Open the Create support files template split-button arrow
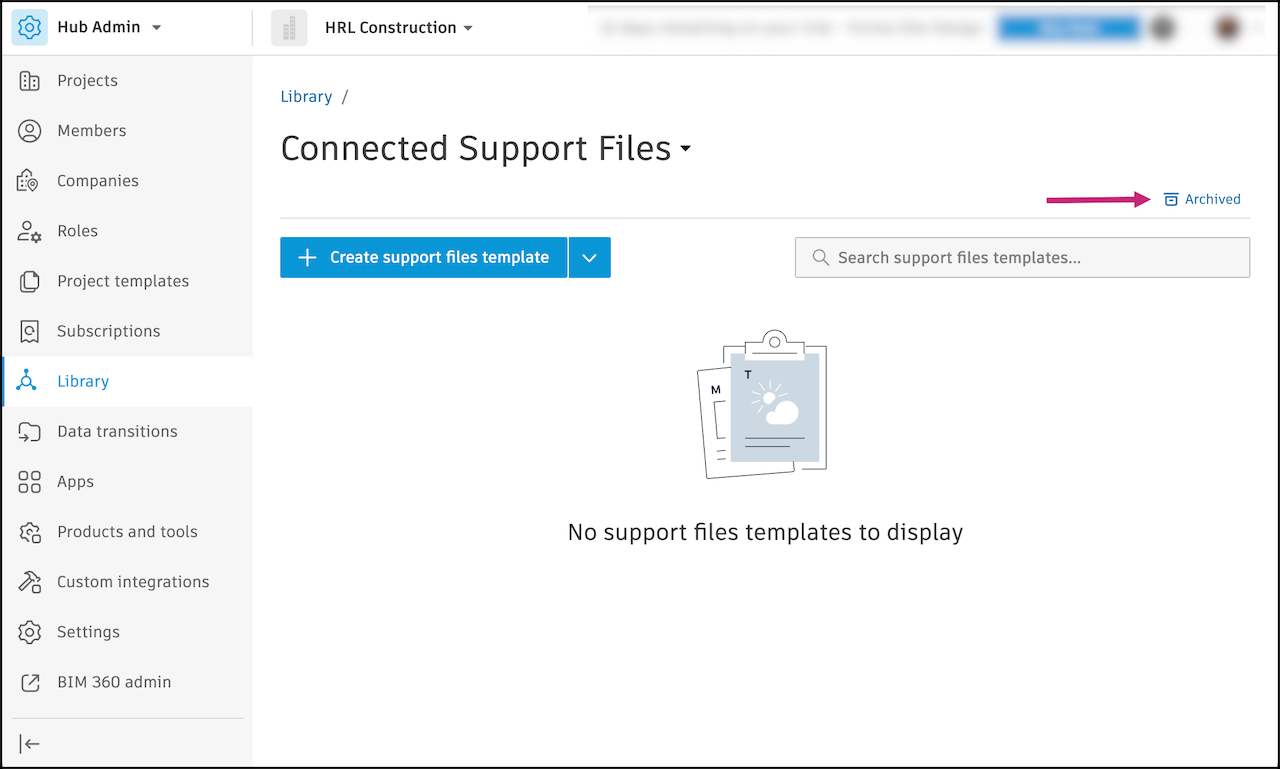Viewport: 1280px width, 769px height. (589, 257)
